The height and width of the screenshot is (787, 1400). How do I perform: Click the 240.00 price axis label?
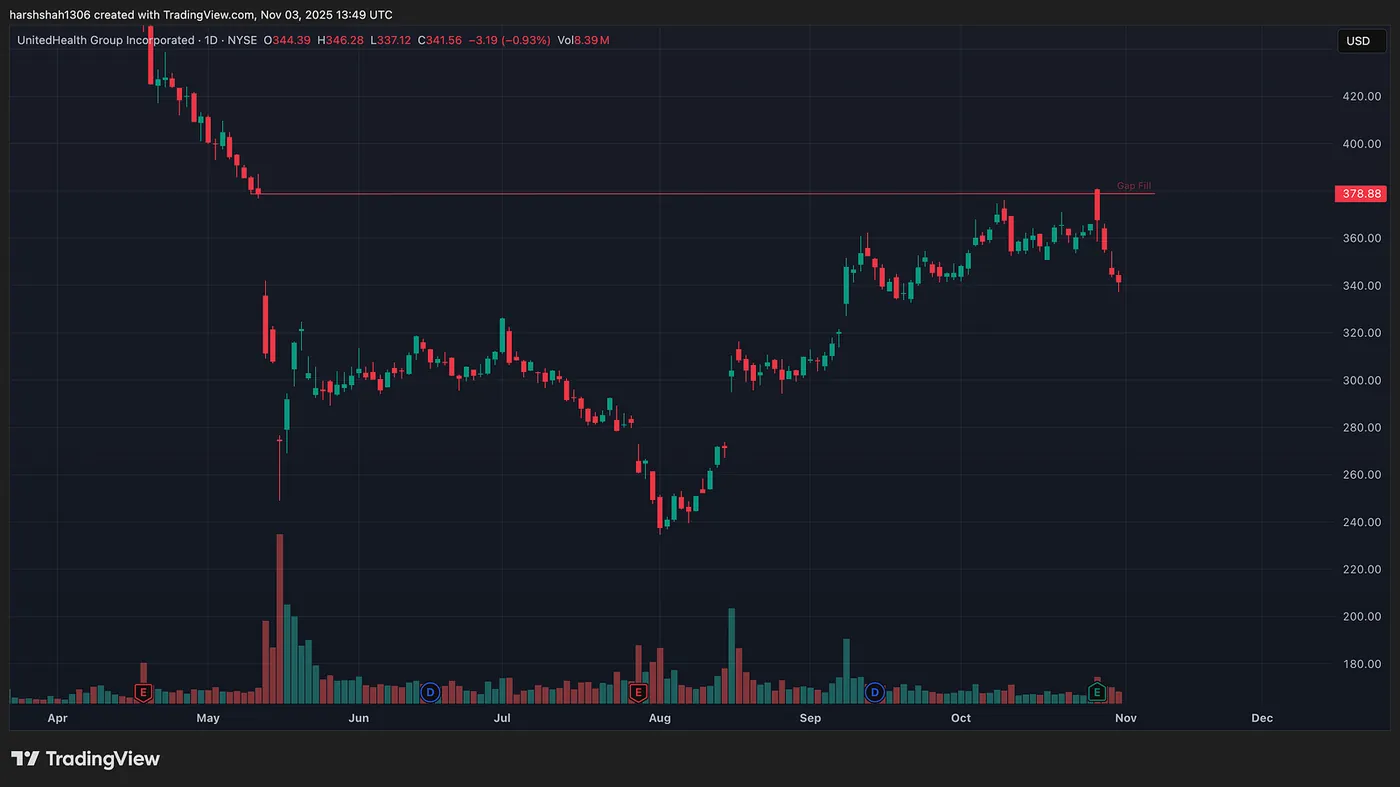pos(1362,522)
